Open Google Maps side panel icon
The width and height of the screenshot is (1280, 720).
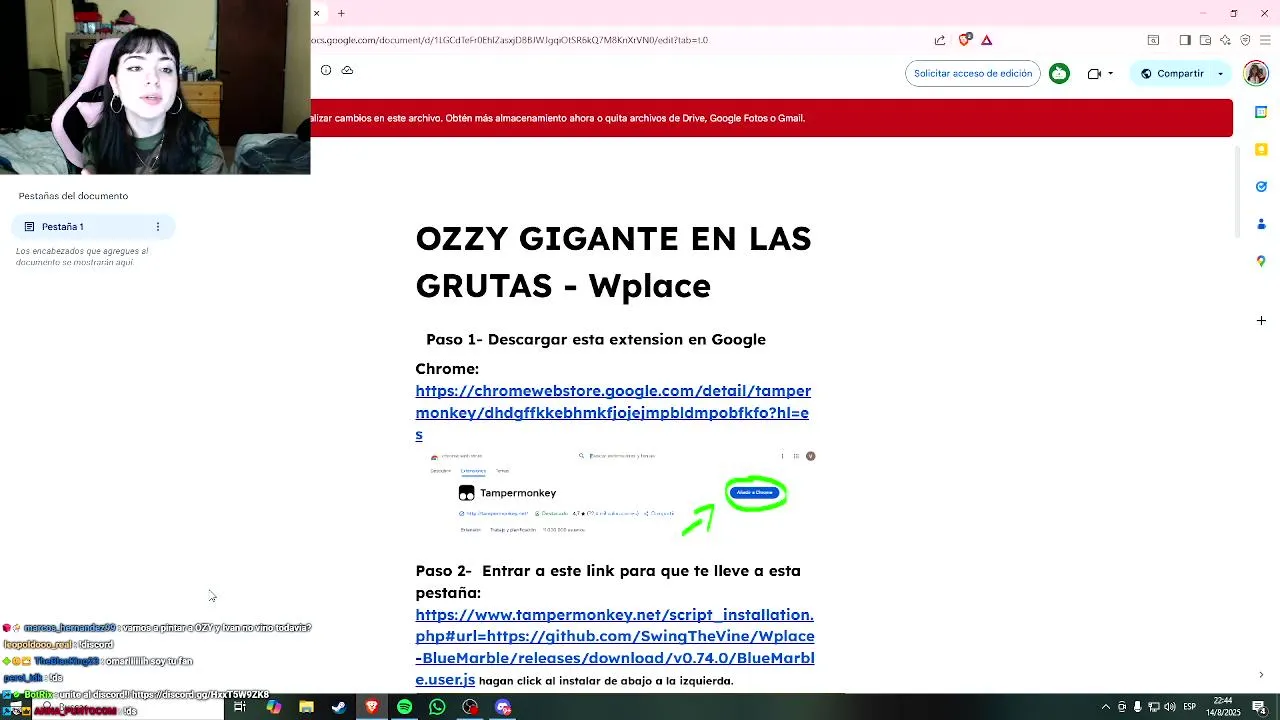pyautogui.click(x=1261, y=260)
